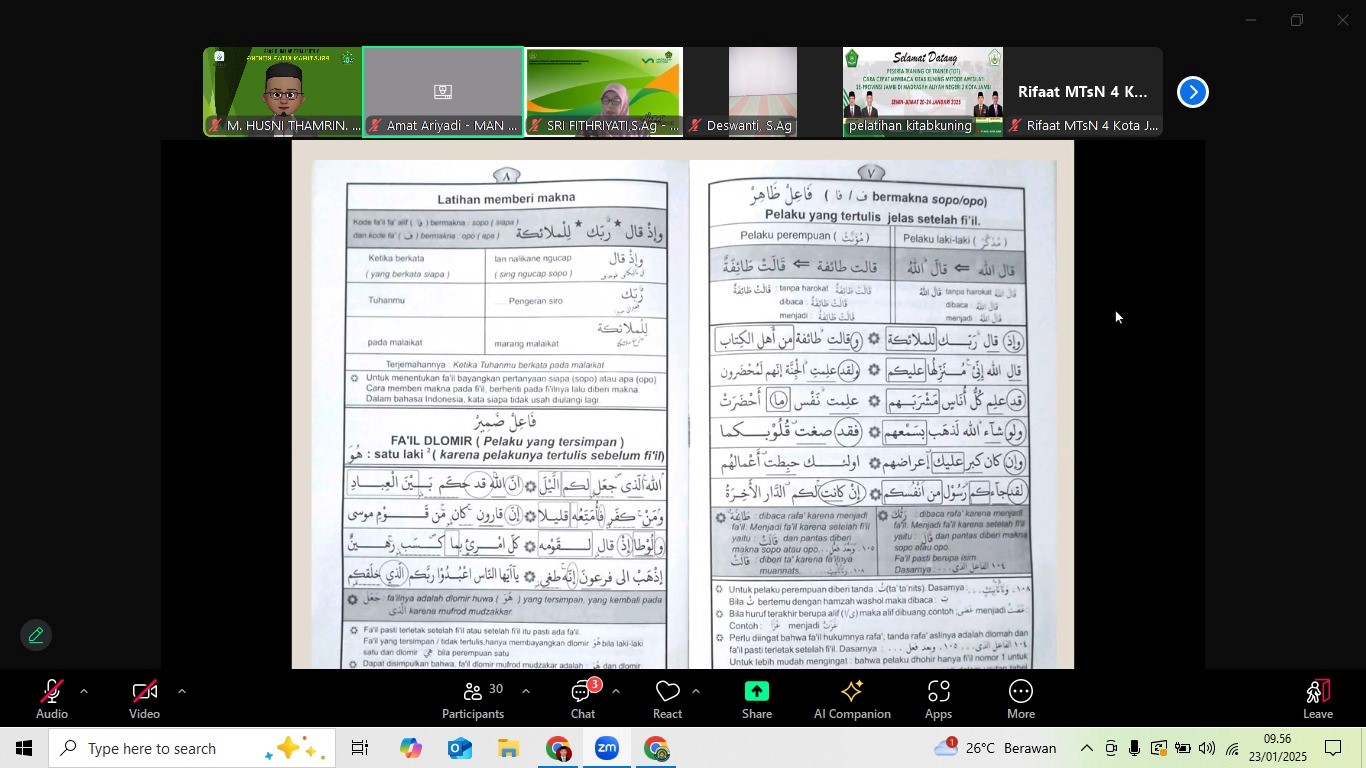This screenshot has height=768, width=1366.
Task: Expand the Audio options chevron
Action: 84,690
